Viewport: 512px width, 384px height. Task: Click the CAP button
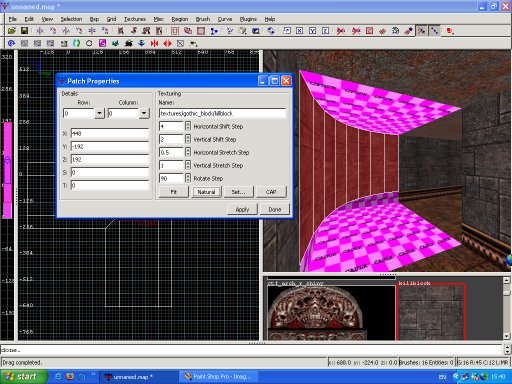pyautogui.click(x=271, y=192)
